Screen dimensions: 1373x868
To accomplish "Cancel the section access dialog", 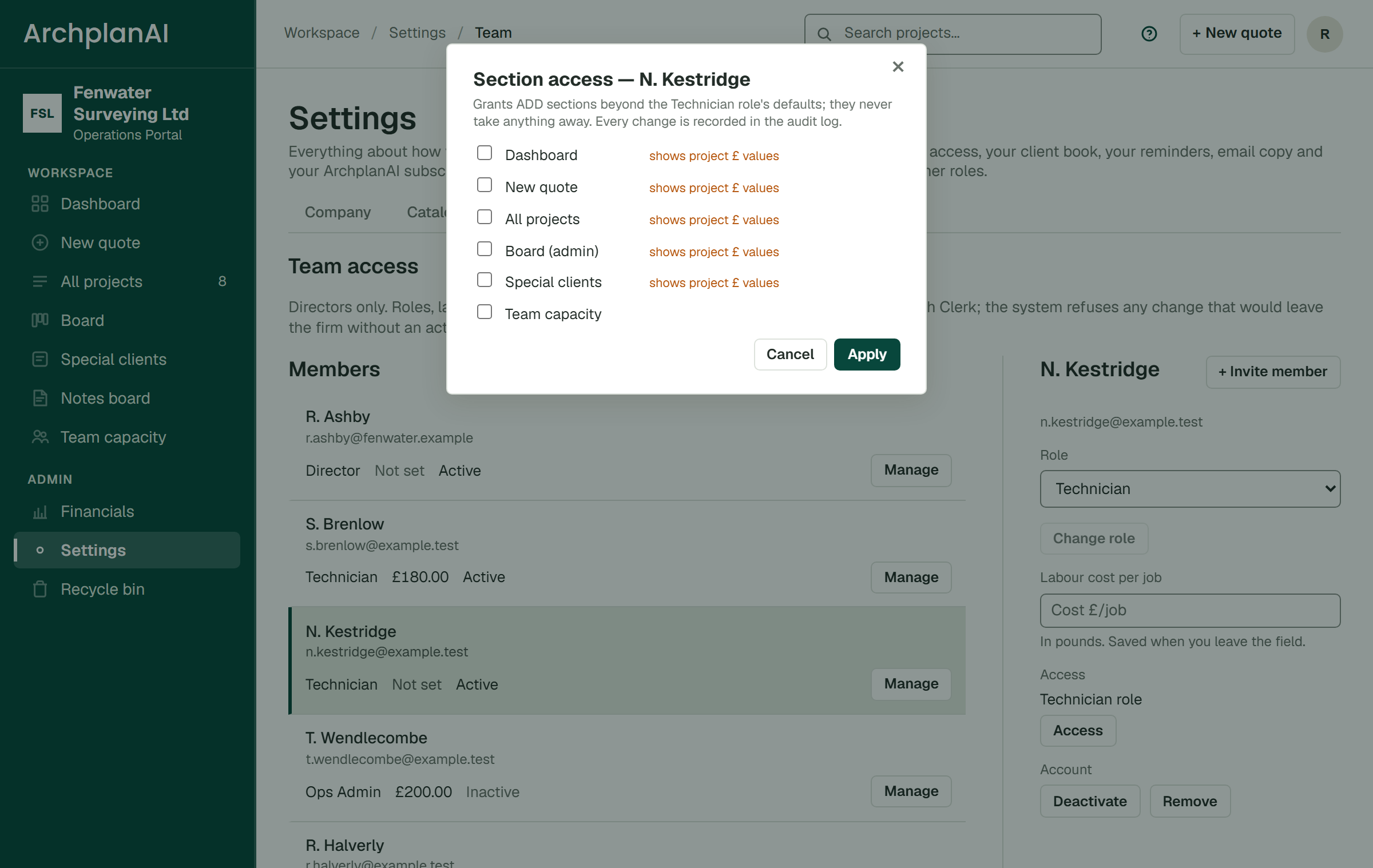I will tap(790, 355).
